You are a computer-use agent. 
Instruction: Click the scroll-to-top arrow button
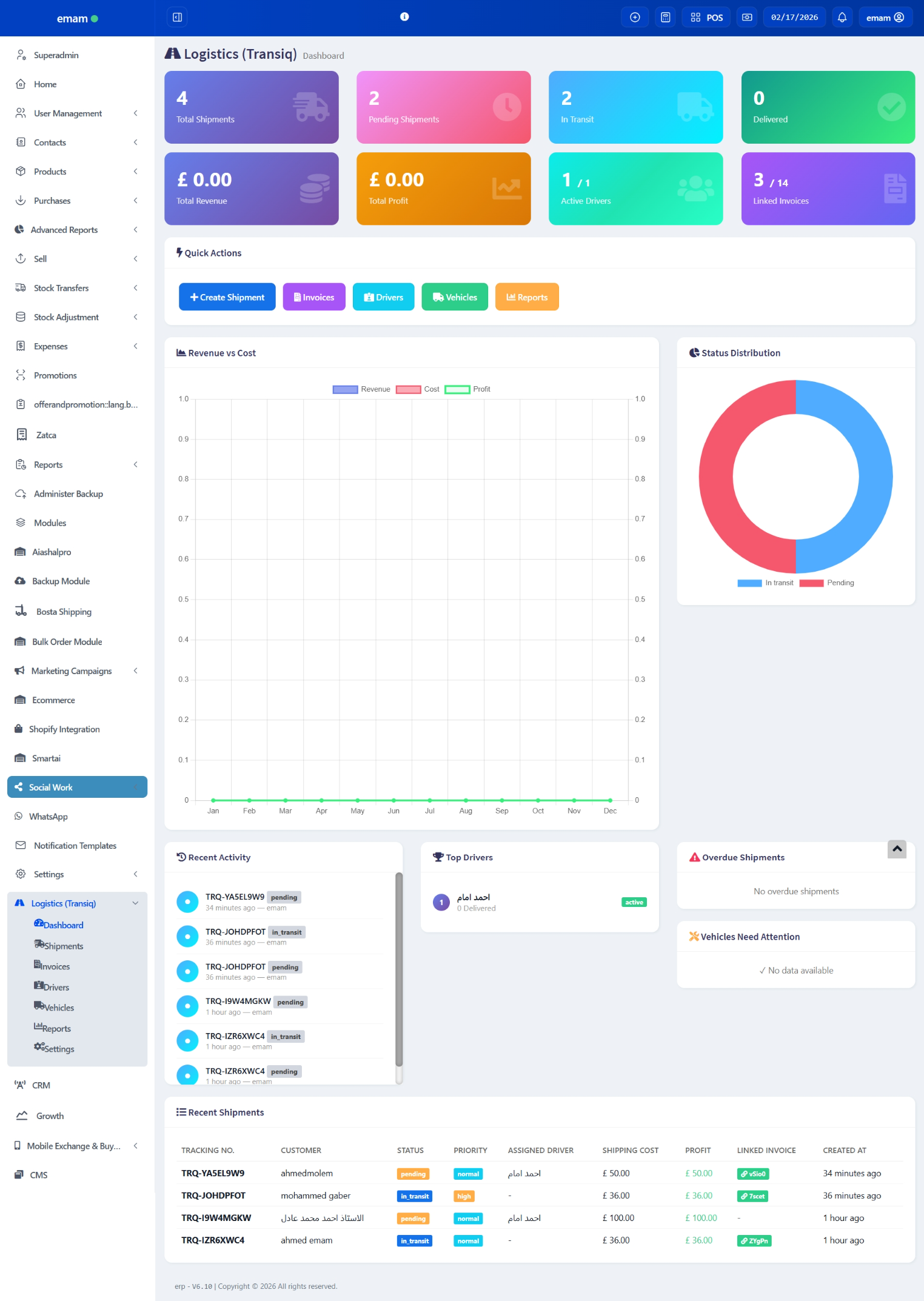click(x=897, y=849)
